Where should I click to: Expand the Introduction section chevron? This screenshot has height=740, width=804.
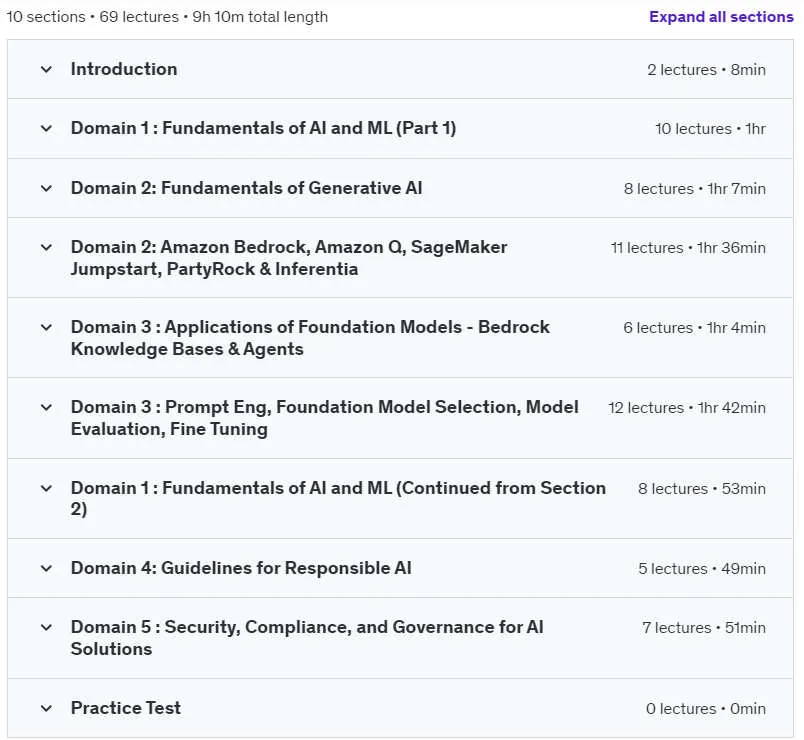[46, 69]
